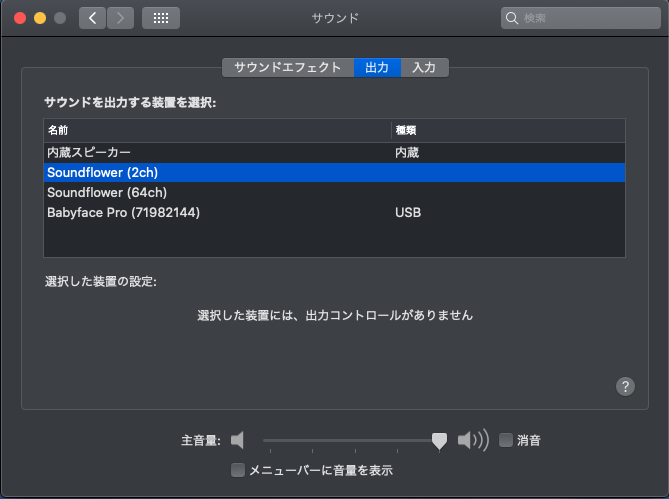Screen dimensions: 669x499
Task: Open the 入力 tab
Action: 425,67
